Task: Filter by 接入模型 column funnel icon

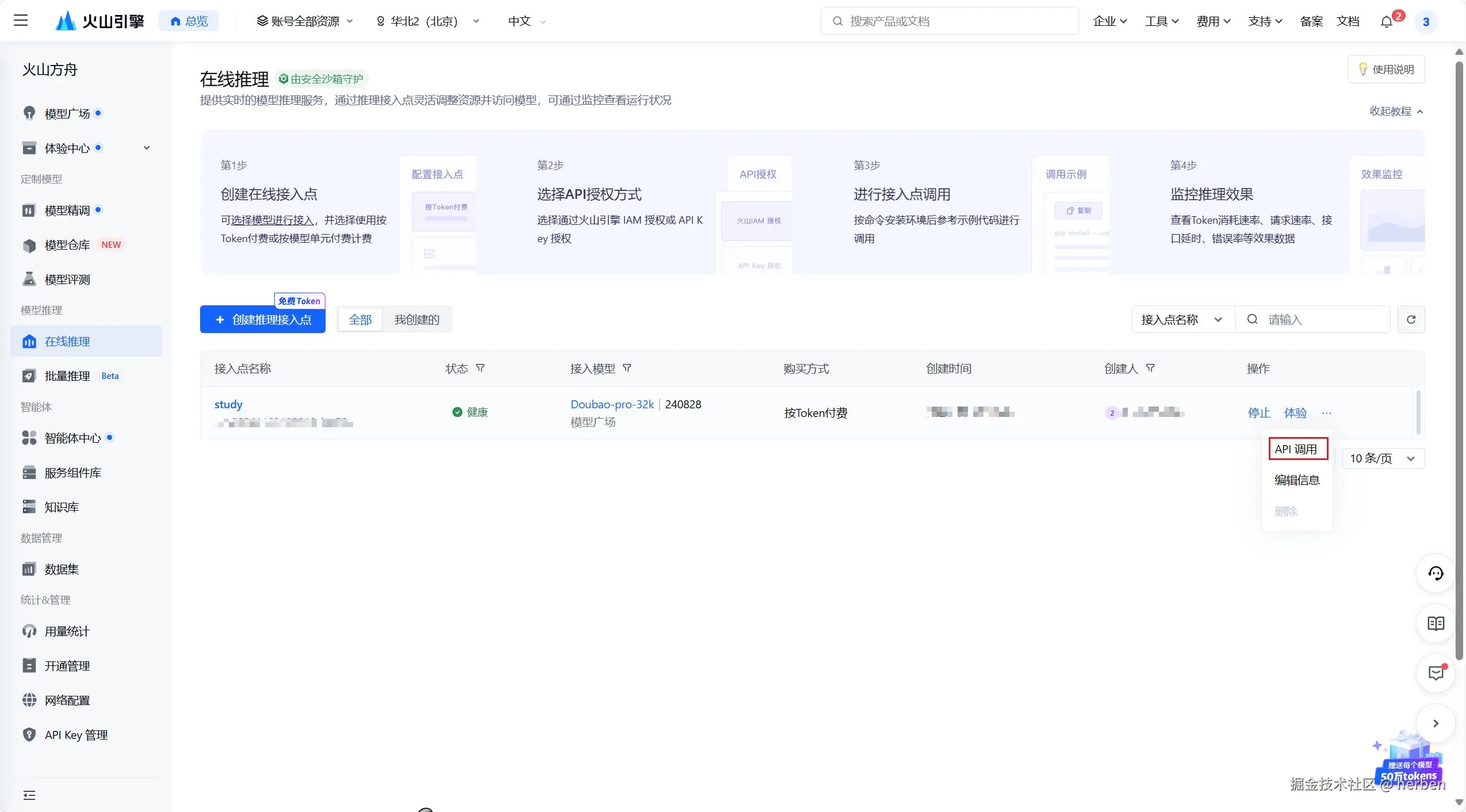Action: point(627,368)
